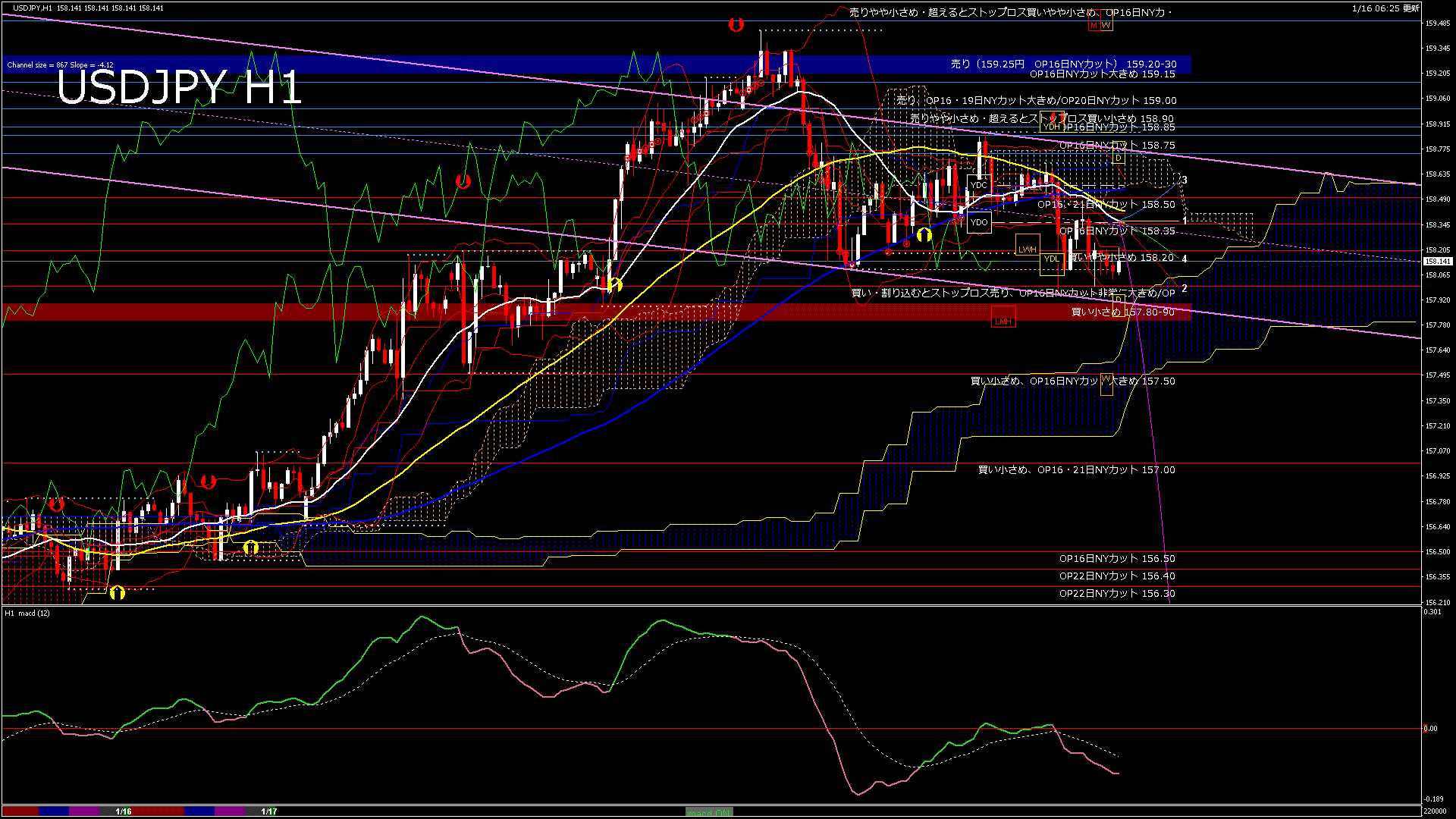Click the YDH yellow marker box

coord(1051,127)
